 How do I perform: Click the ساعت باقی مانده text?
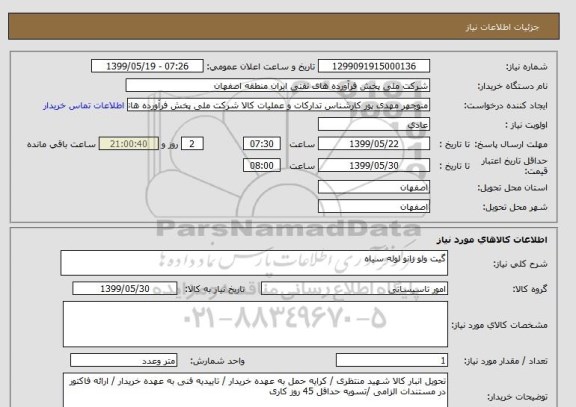(x=61, y=144)
